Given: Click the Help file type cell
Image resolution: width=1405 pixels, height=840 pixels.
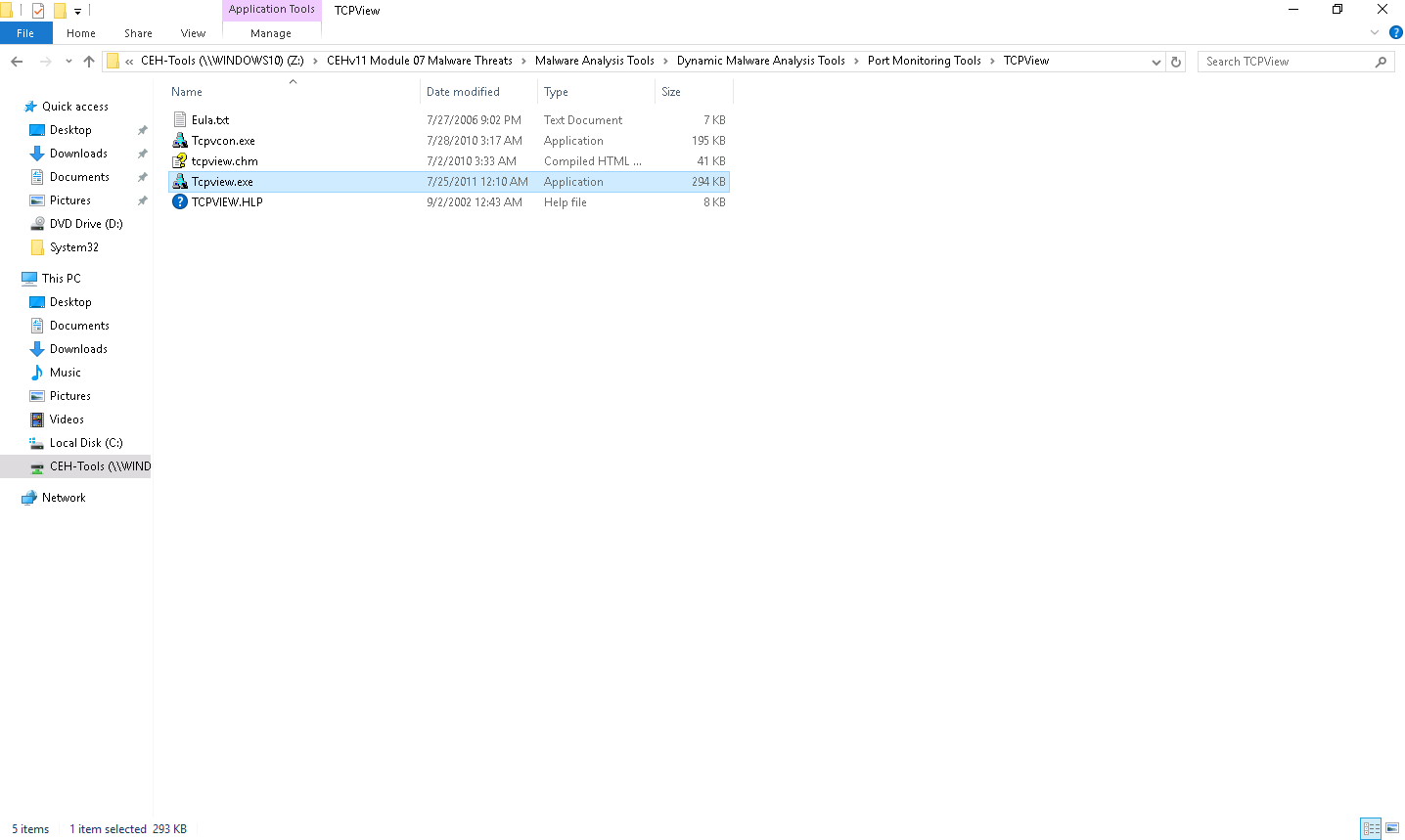Looking at the screenshot, I should [x=566, y=202].
